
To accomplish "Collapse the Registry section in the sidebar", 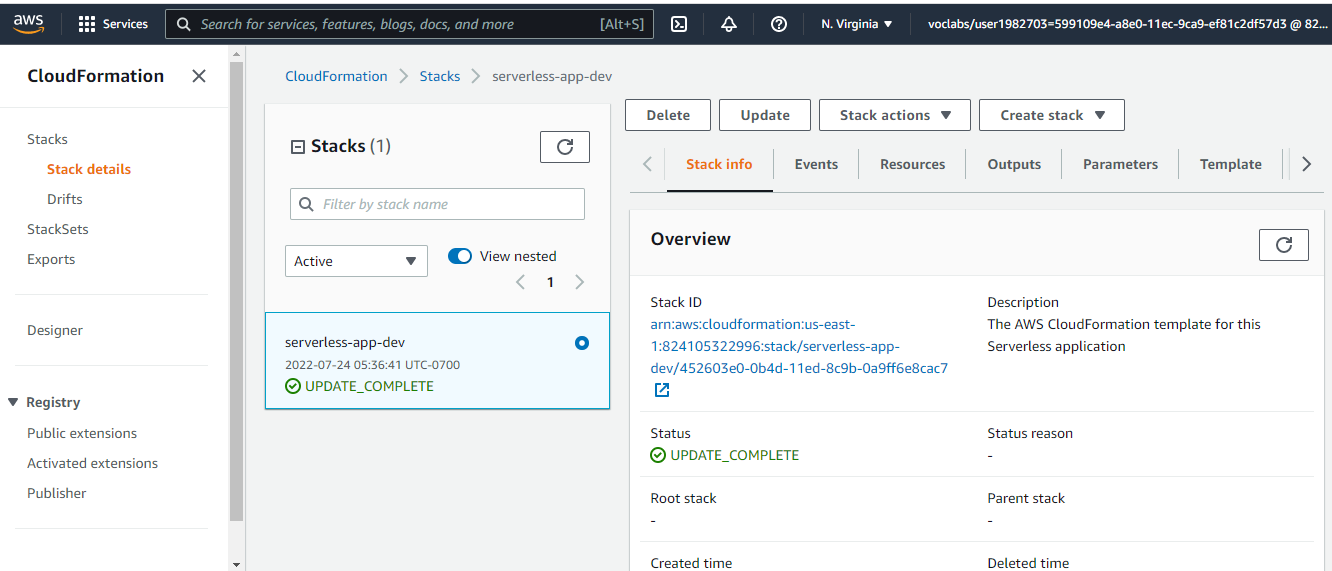I will [13, 402].
